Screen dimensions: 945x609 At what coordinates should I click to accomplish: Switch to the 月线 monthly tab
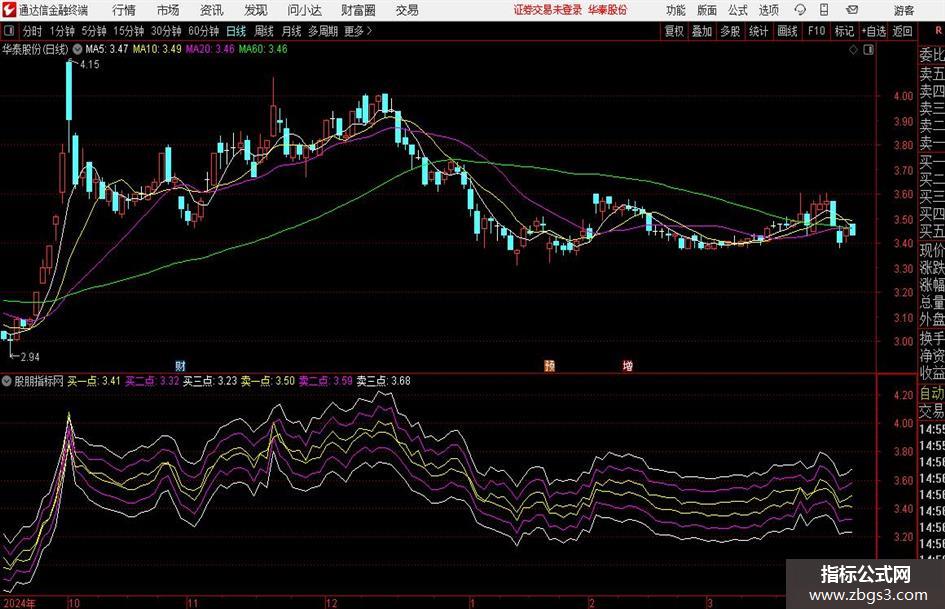coord(291,31)
